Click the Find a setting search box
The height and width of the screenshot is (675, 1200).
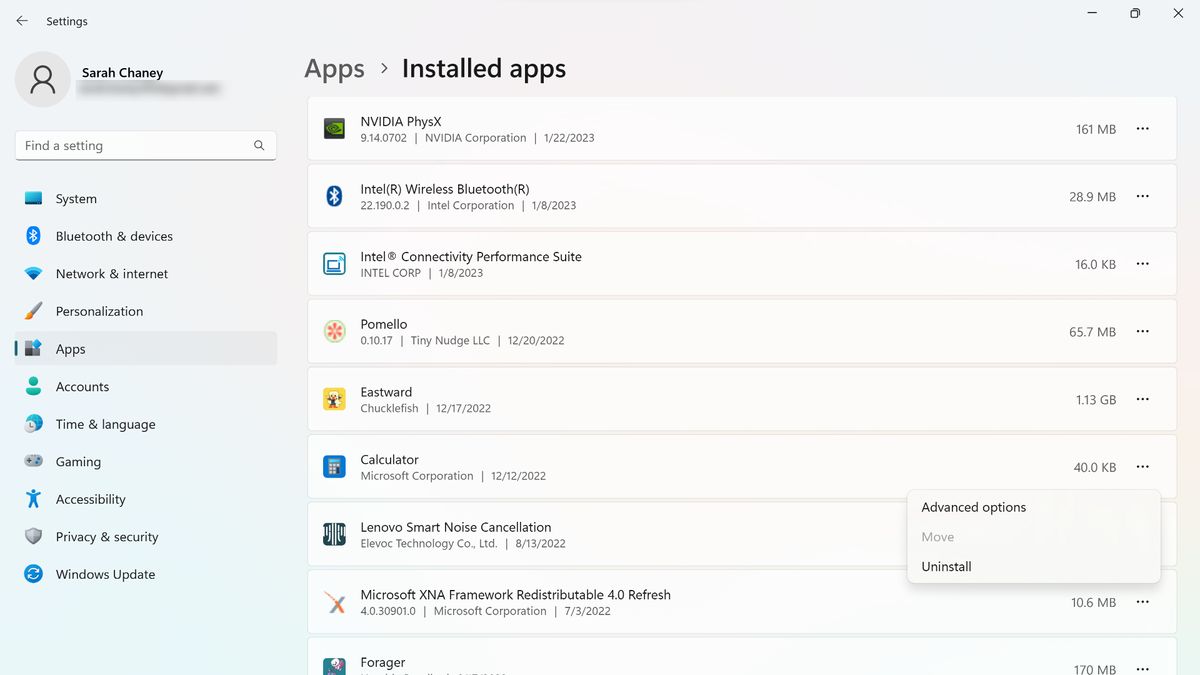click(x=145, y=145)
